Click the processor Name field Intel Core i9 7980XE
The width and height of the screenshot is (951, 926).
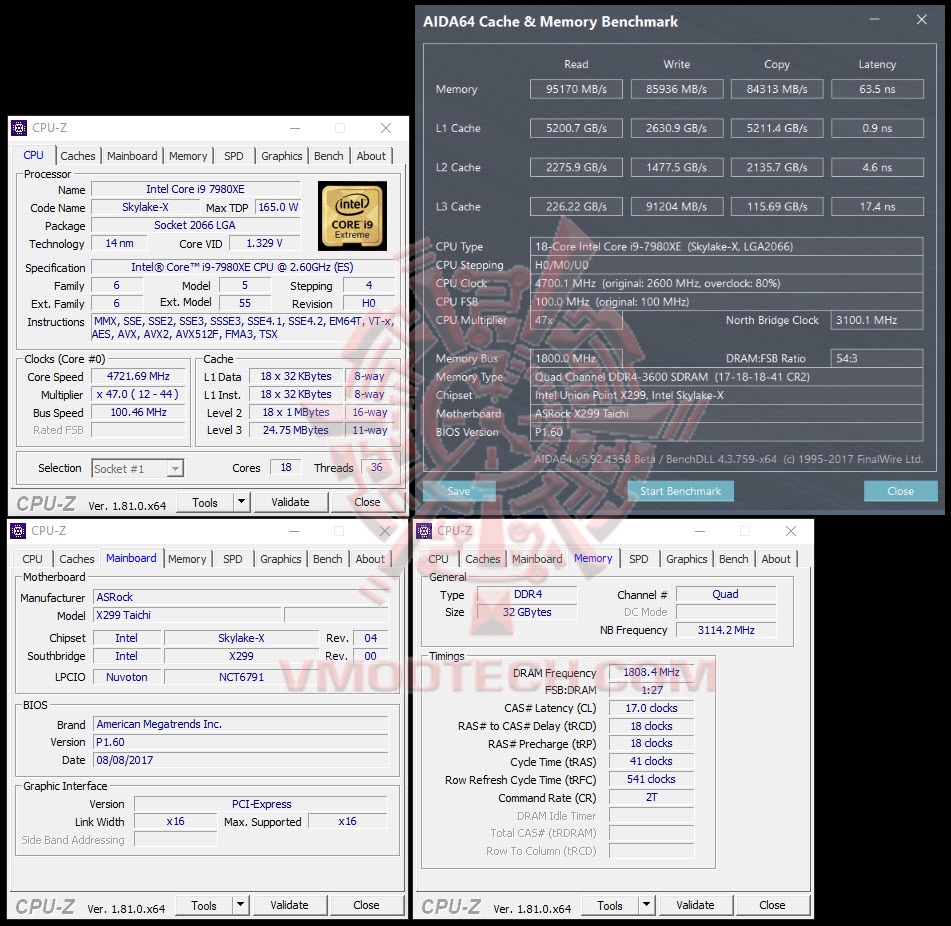[195, 189]
